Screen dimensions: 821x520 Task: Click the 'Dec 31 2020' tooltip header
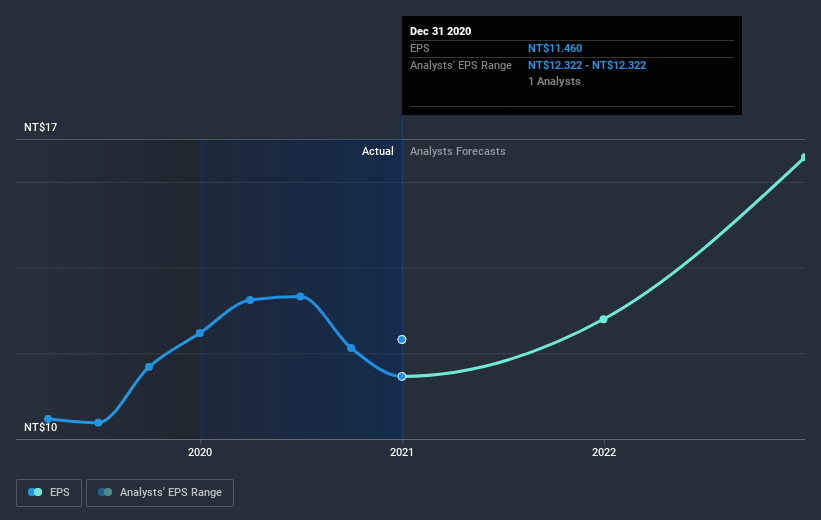click(x=440, y=31)
